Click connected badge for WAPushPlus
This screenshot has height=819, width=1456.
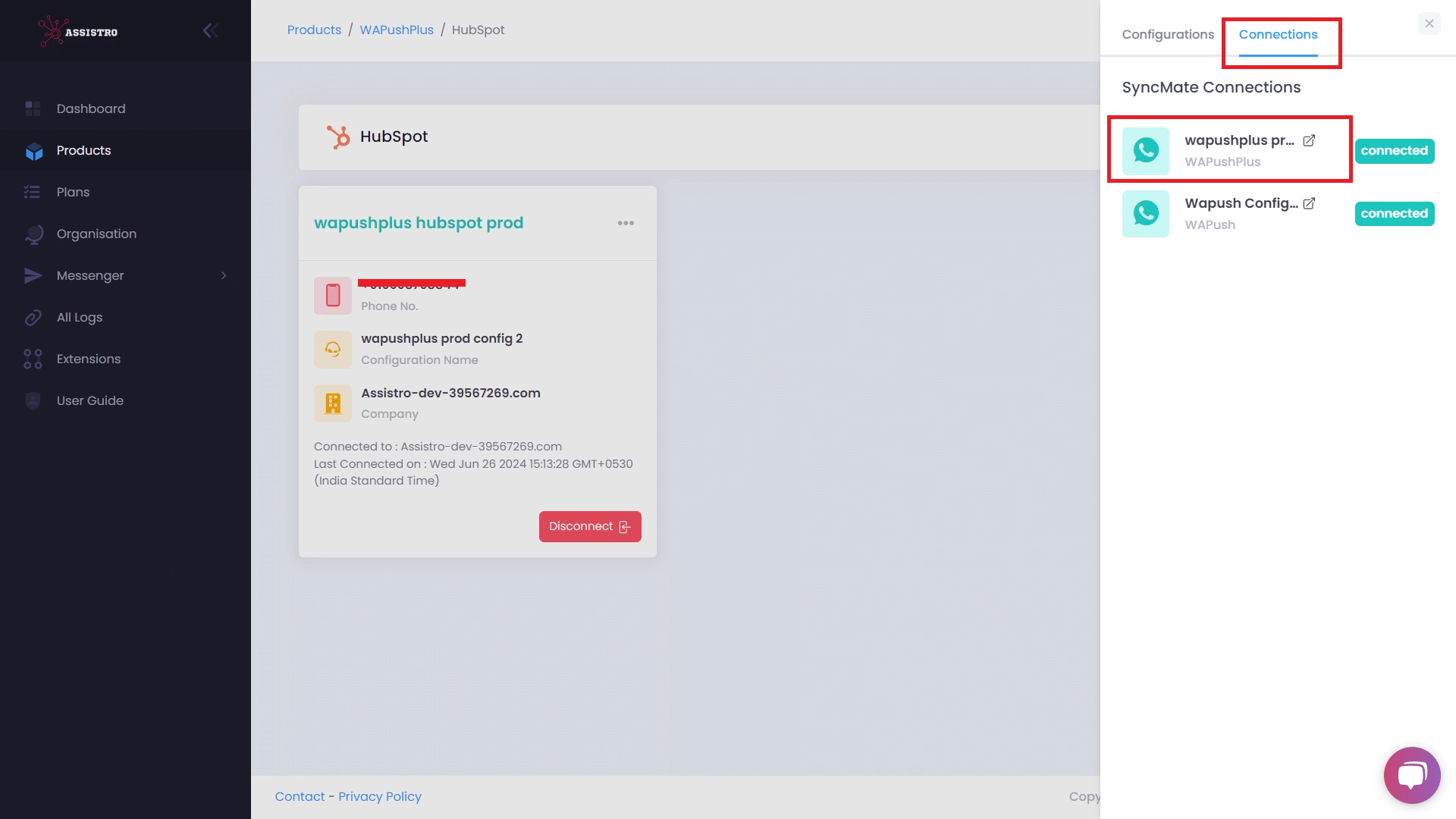1394,150
